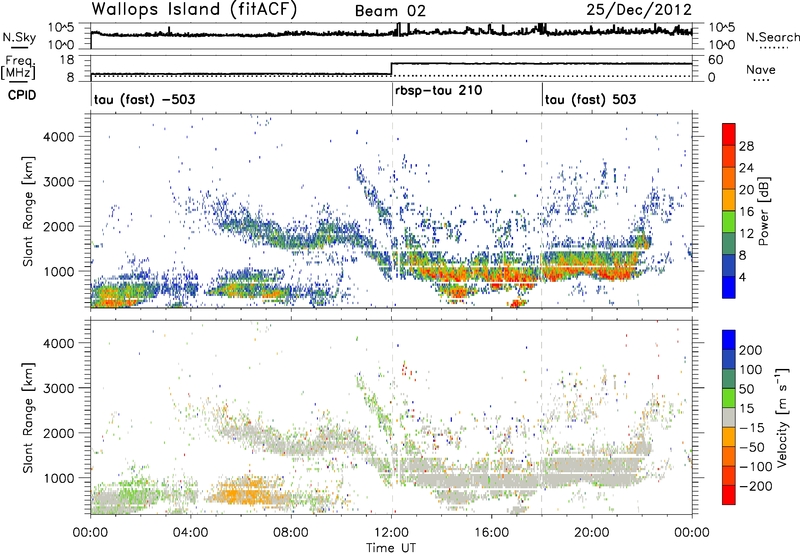Click the 'Beam 02' label

pos(390,11)
